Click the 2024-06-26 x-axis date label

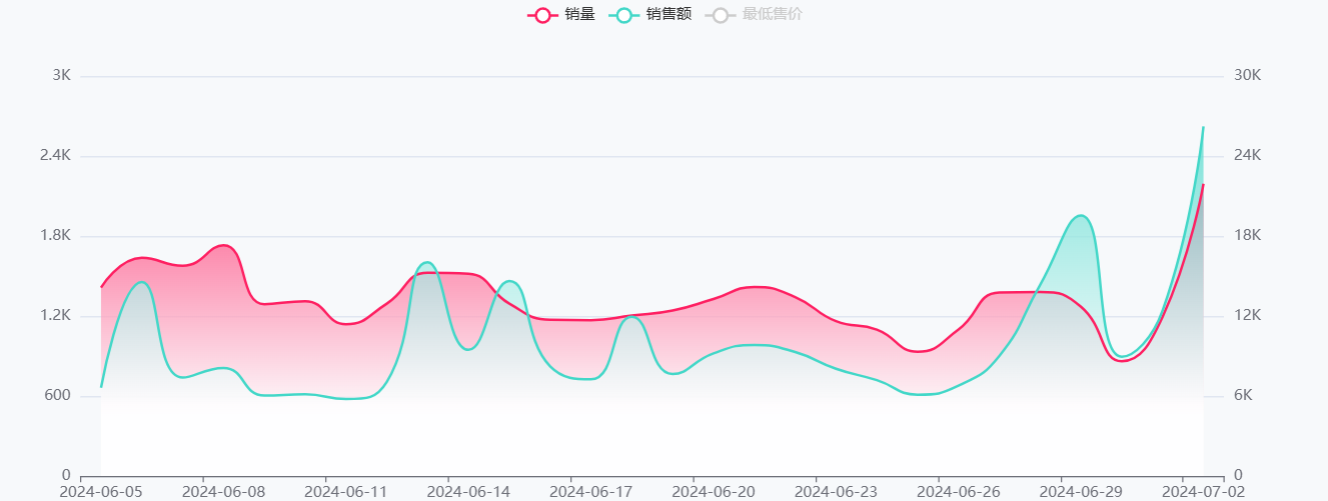click(x=958, y=491)
